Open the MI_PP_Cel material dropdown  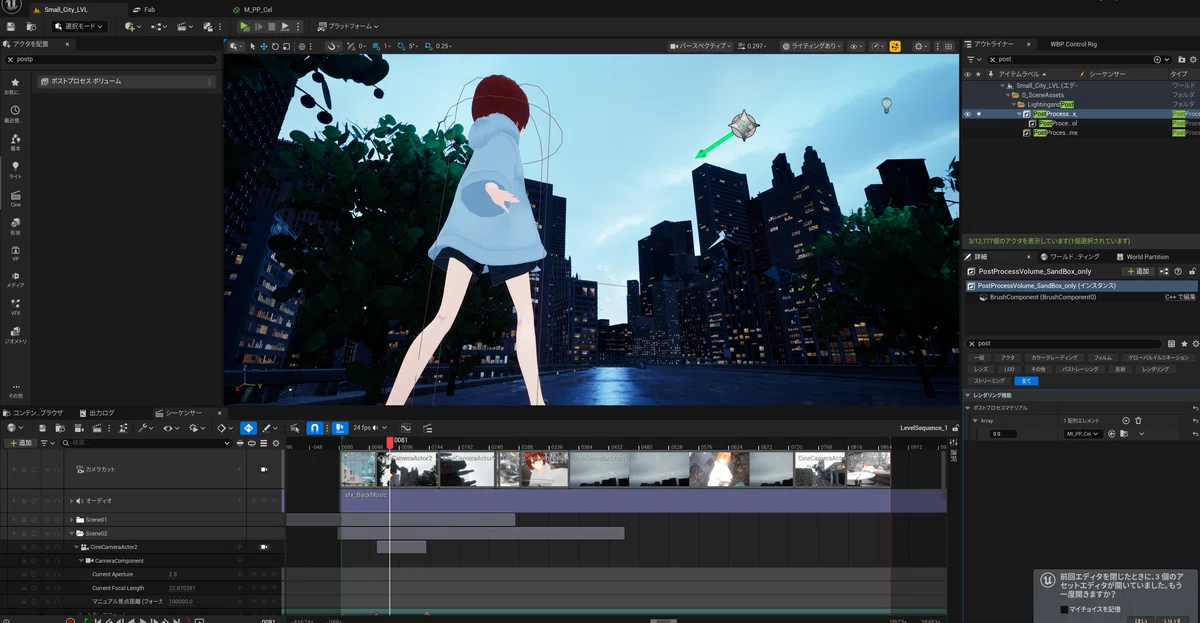[x=1083, y=434]
